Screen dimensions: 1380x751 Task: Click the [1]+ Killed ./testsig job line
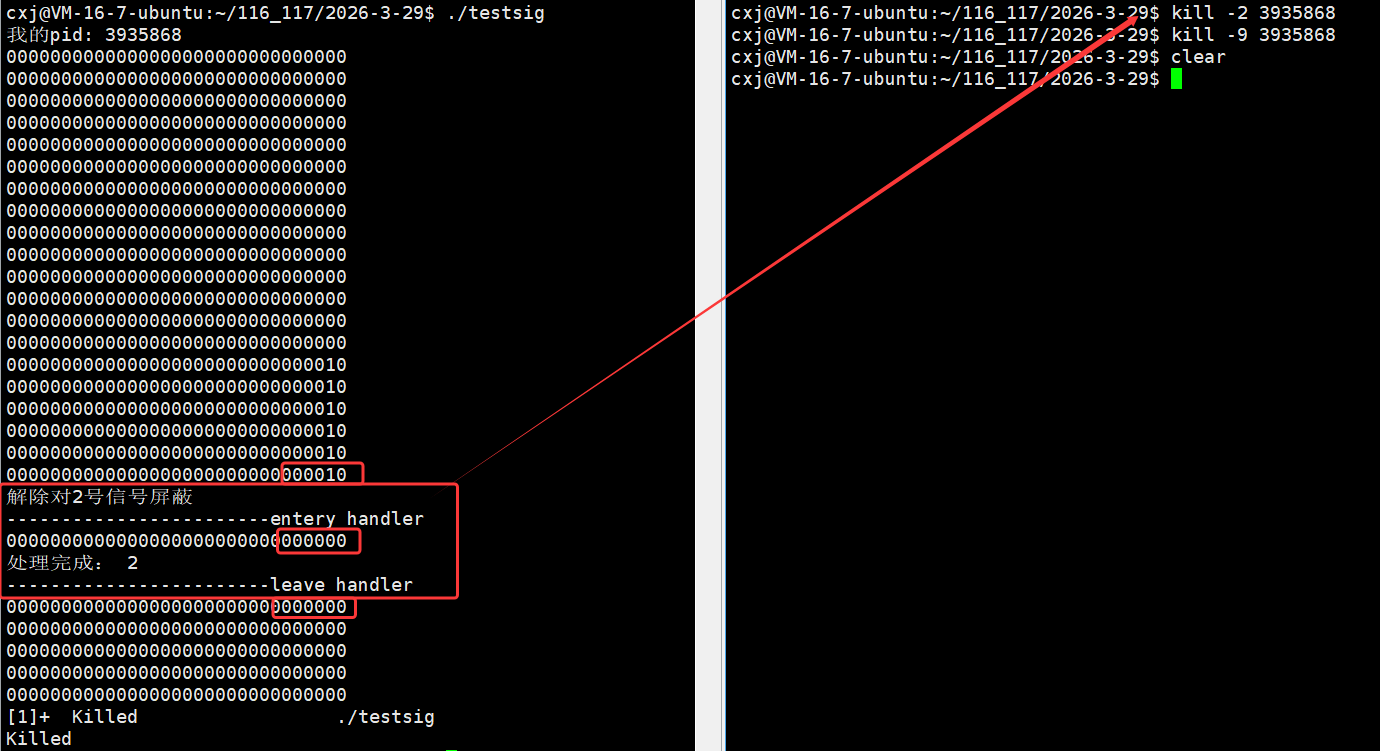(220, 717)
